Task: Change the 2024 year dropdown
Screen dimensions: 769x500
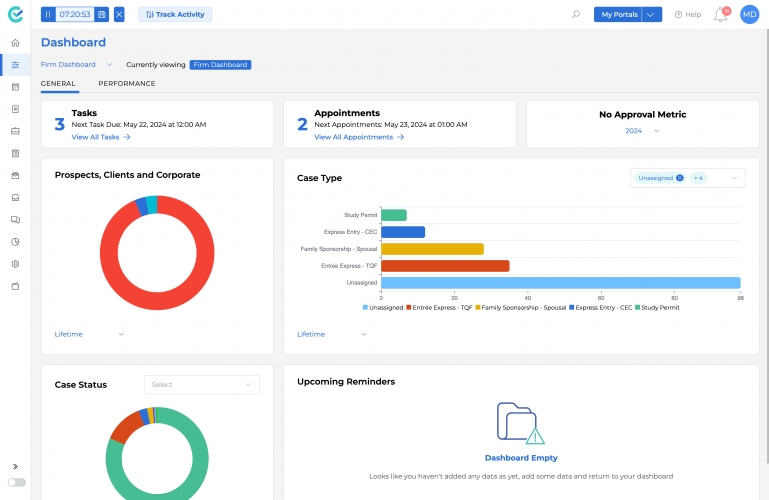Action: click(x=642, y=130)
